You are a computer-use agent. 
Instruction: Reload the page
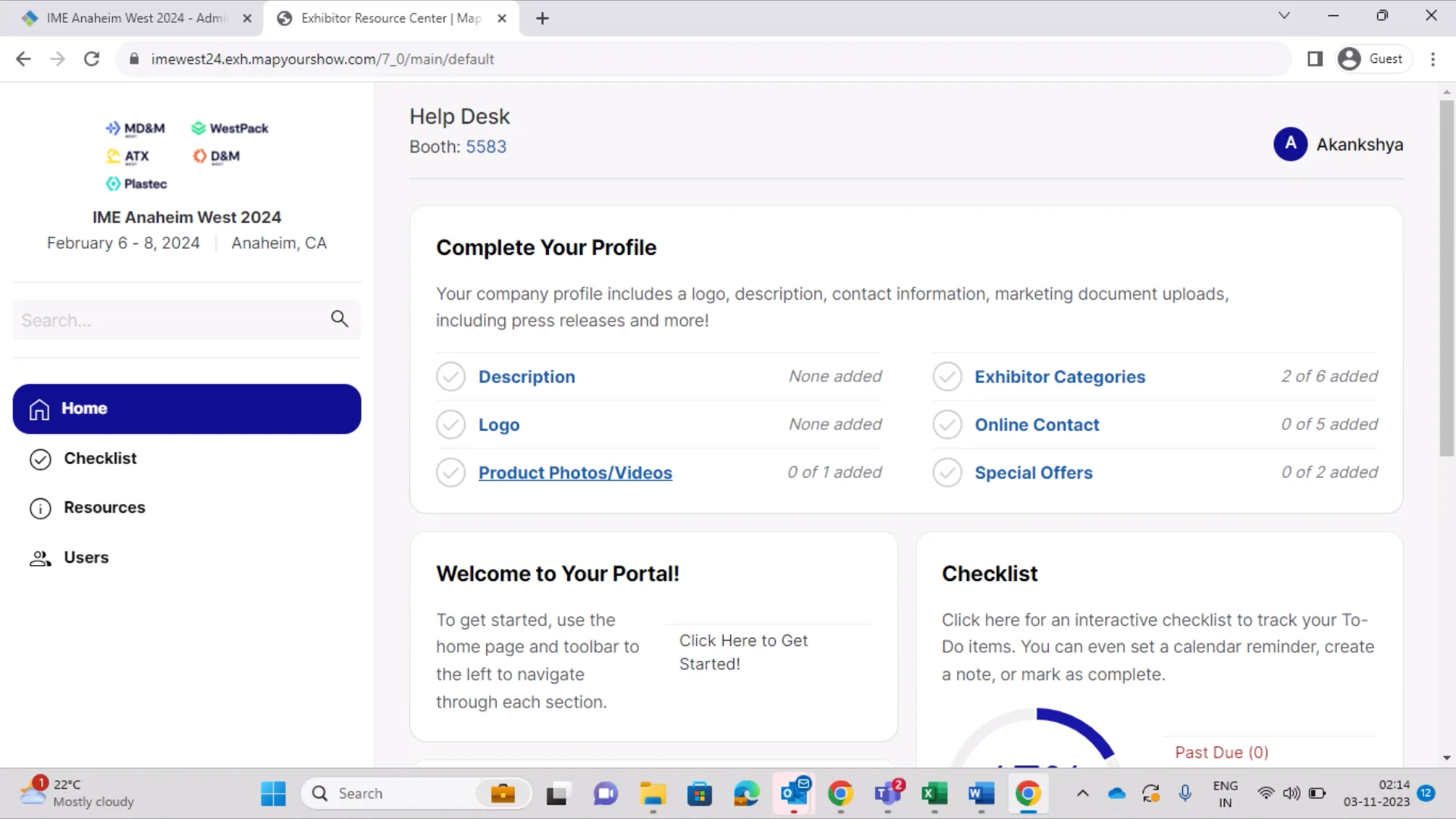tap(92, 59)
